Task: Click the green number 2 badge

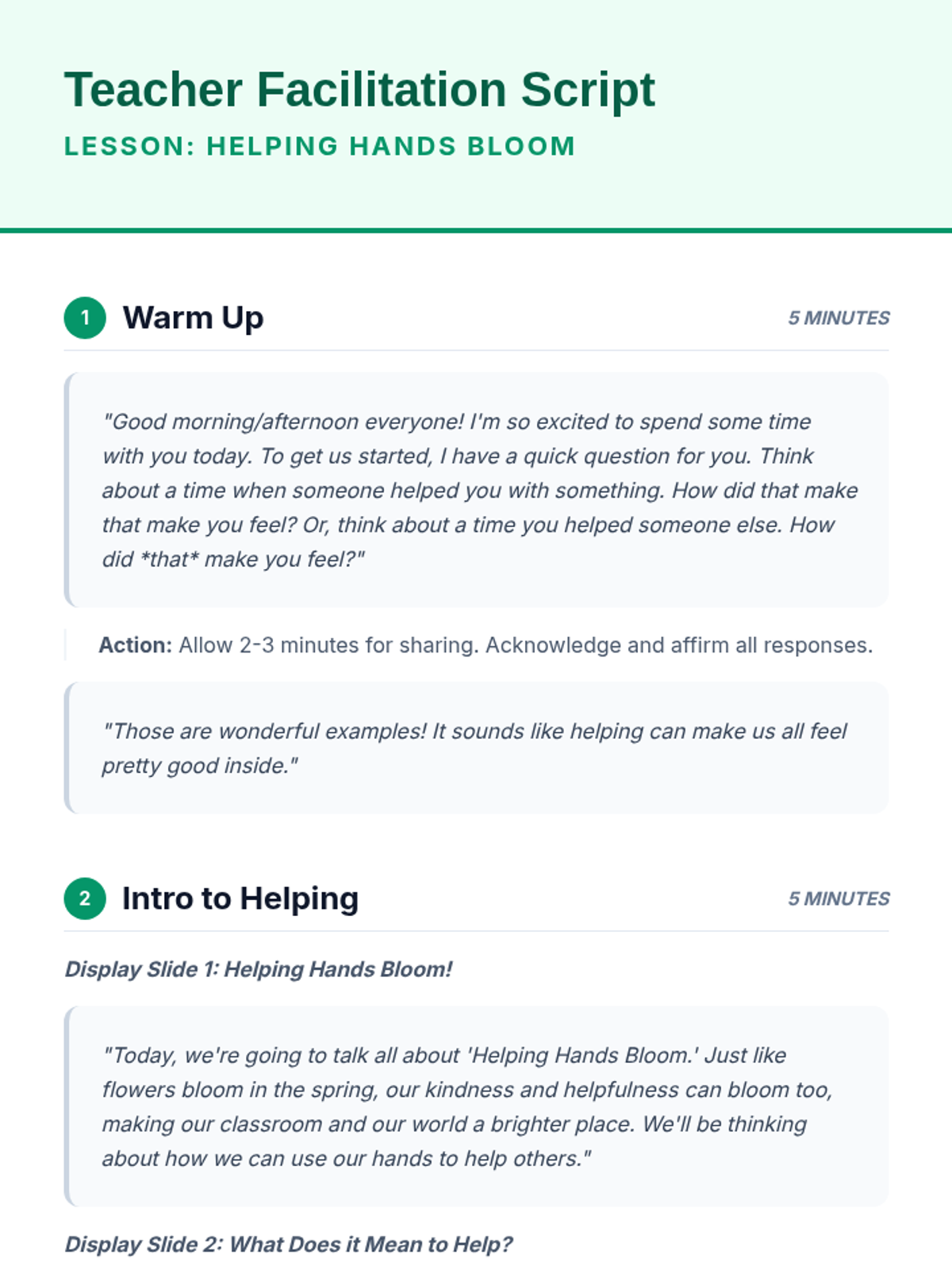Action: click(85, 899)
